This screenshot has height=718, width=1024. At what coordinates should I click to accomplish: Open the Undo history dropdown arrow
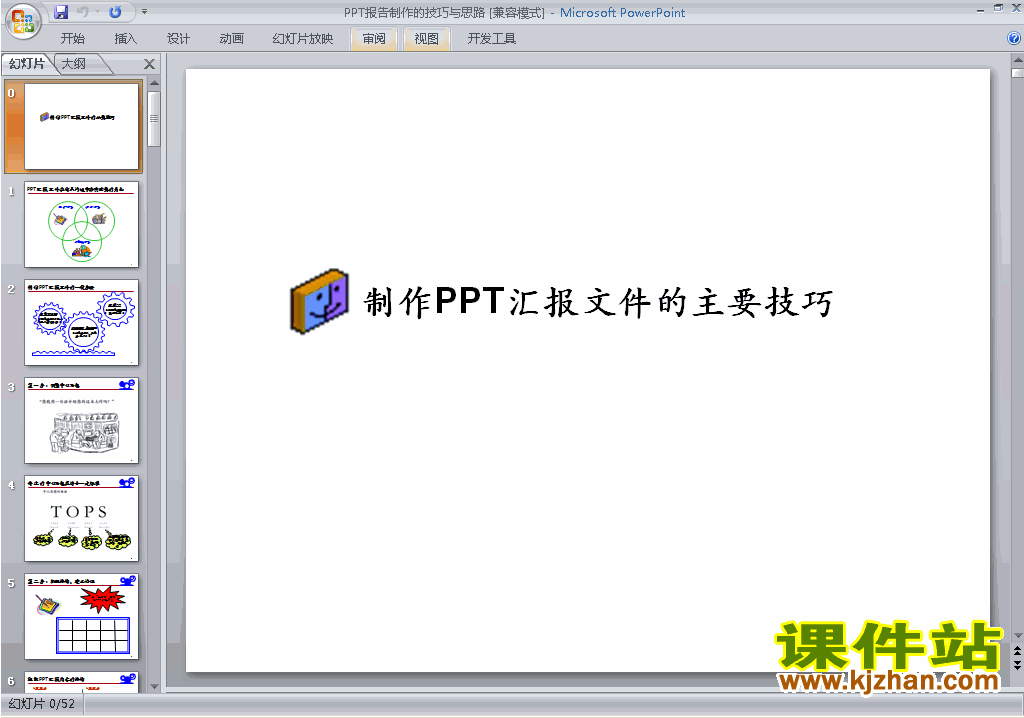[97, 12]
